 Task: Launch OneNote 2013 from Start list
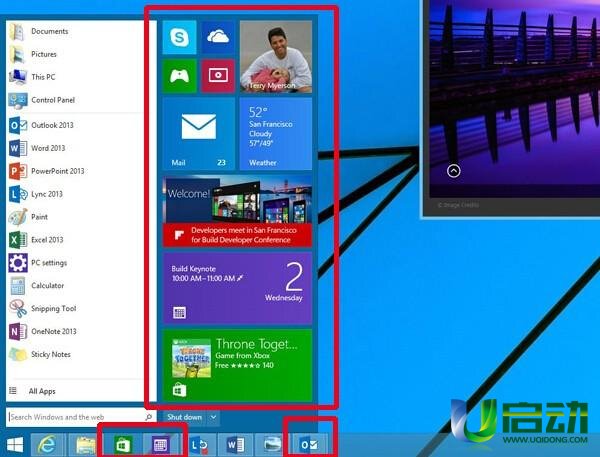pos(42,332)
